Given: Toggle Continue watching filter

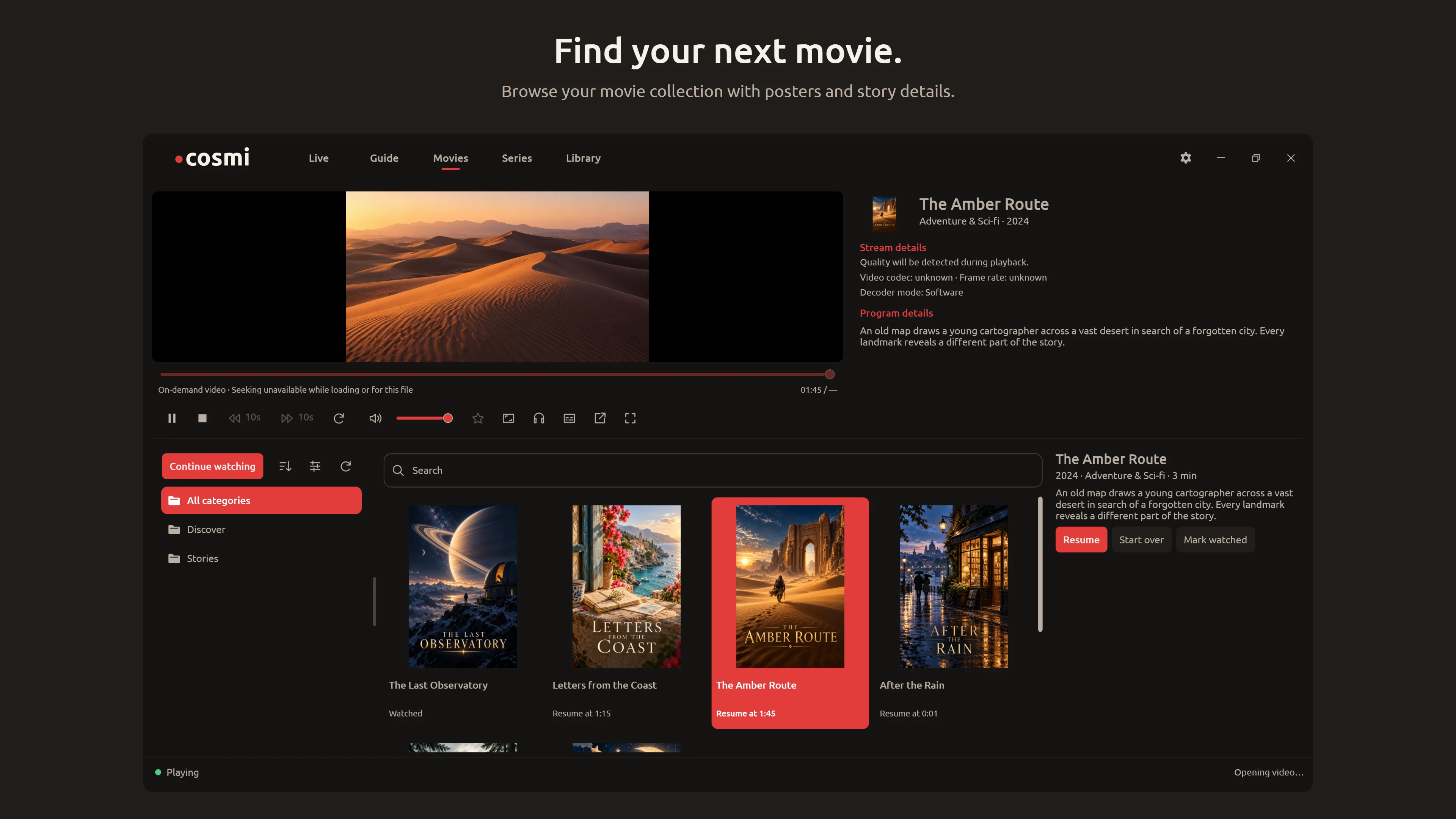Looking at the screenshot, I should (x=212, y=466).
